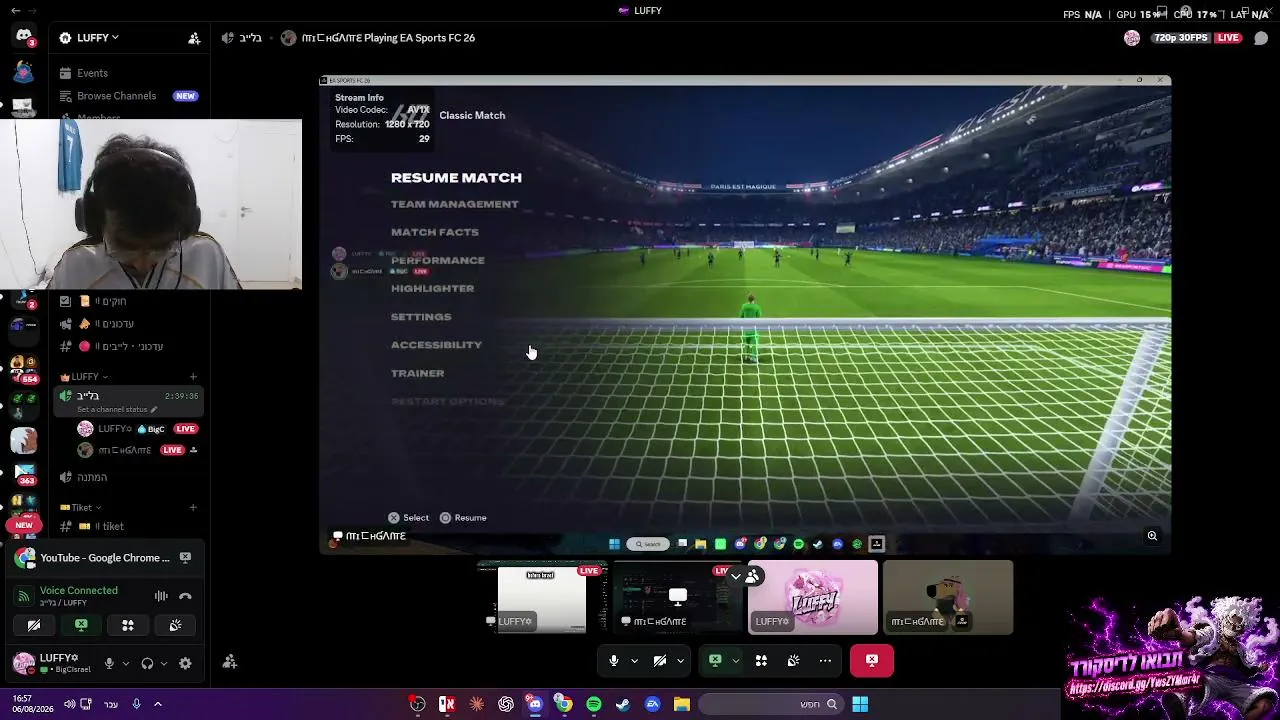Click the גלייב channel name in the header
1280x720 pixels.
click(x=251, y=38)
